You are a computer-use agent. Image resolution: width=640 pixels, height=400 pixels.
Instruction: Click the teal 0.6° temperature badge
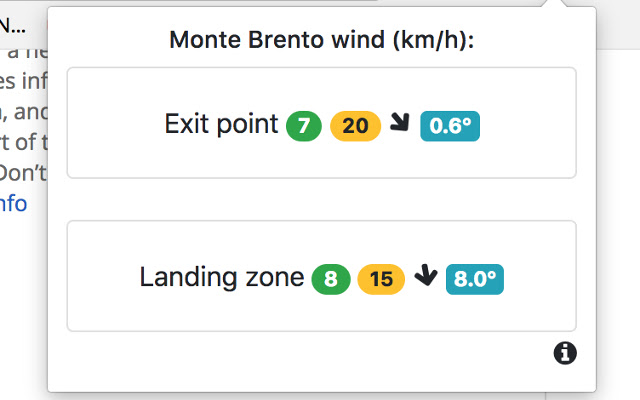[x=450, y=126]
